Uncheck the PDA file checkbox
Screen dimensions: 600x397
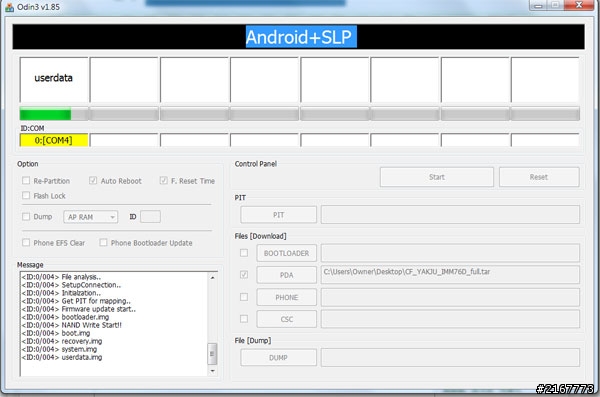coord(244,274)
